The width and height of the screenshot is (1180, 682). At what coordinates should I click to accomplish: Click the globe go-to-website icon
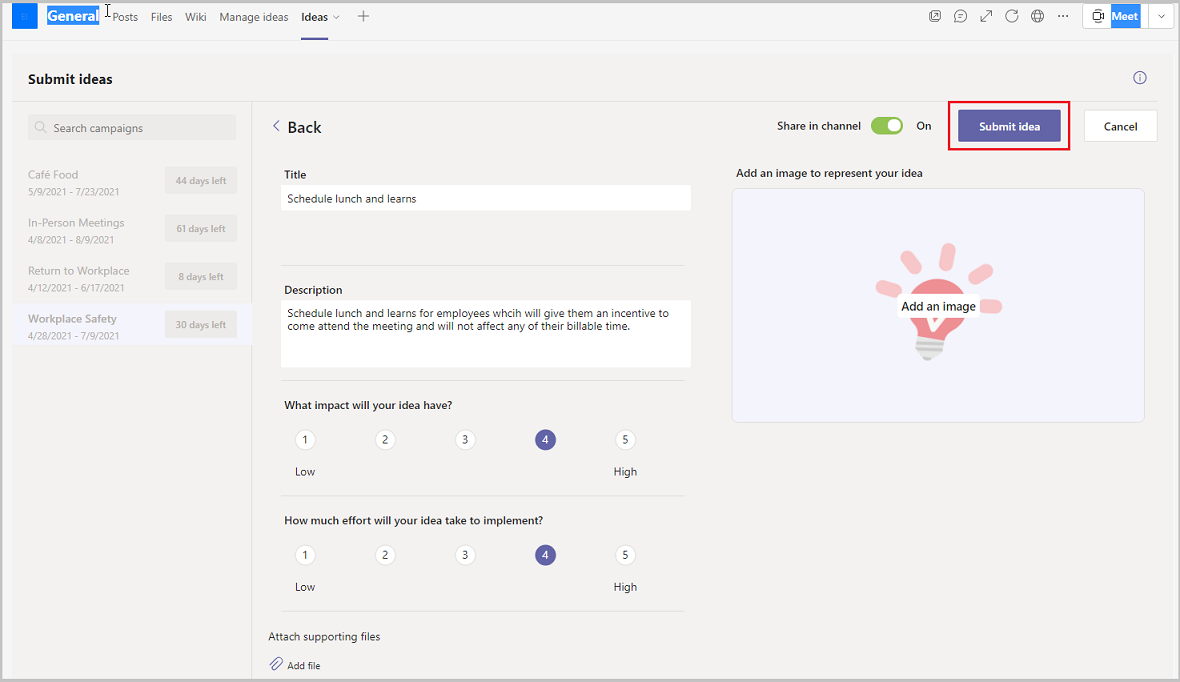(1037, 16)
